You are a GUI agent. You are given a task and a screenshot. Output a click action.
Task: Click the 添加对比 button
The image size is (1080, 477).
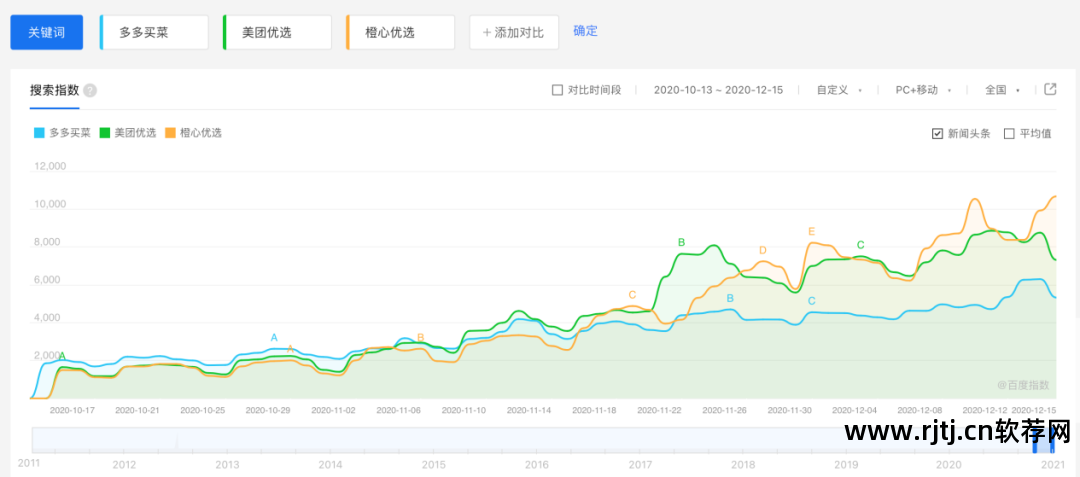pos(514,32)
